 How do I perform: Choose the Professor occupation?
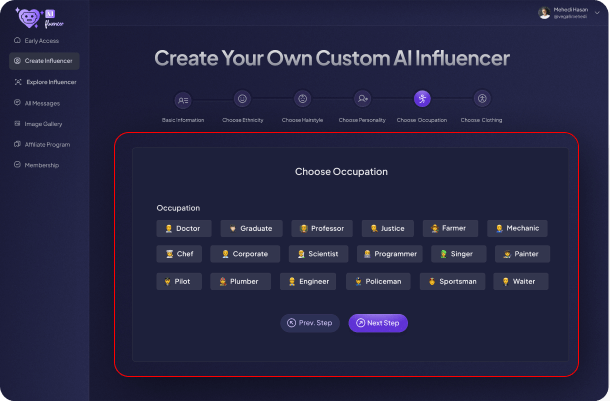click(322, 228)
